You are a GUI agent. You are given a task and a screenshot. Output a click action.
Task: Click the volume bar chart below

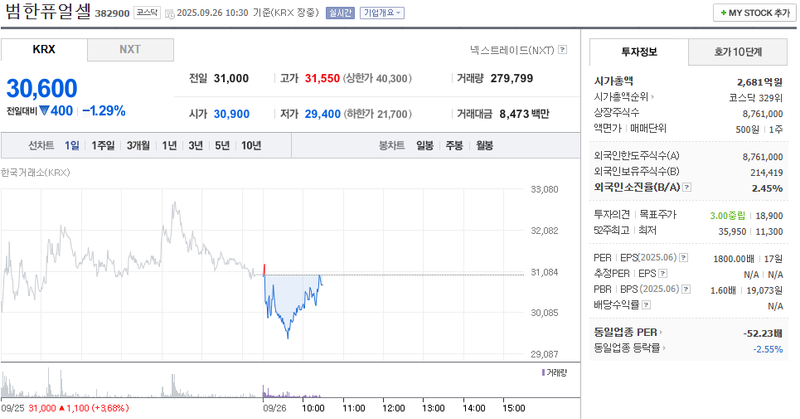click(x=263, y=382)
